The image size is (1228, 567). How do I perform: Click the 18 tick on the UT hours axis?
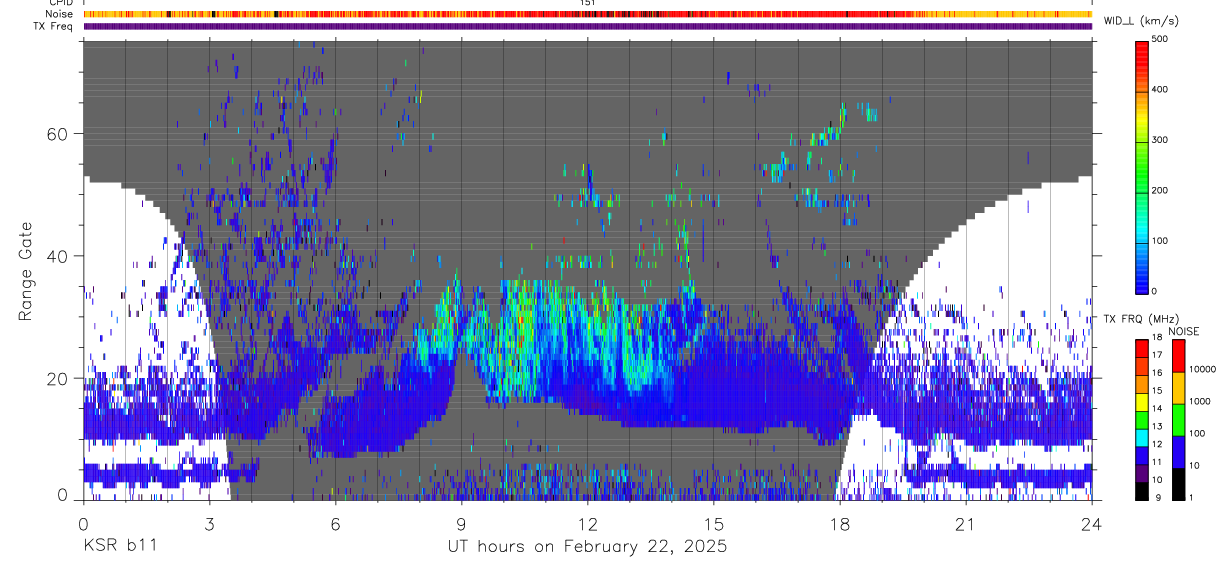pyautogui.click(x=840, y=523)
